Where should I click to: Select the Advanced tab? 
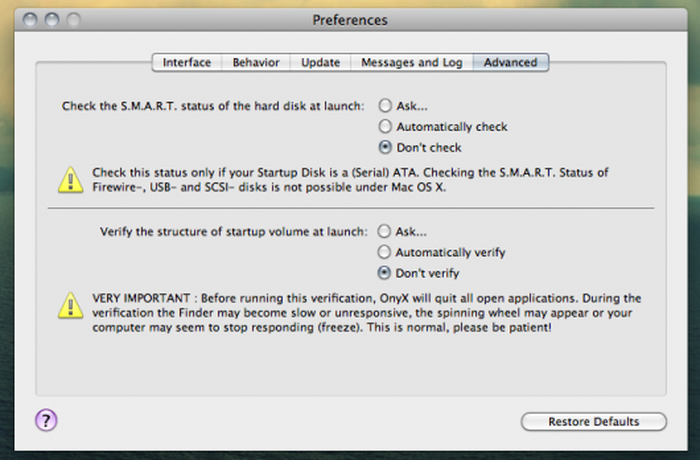click(511, 63)
